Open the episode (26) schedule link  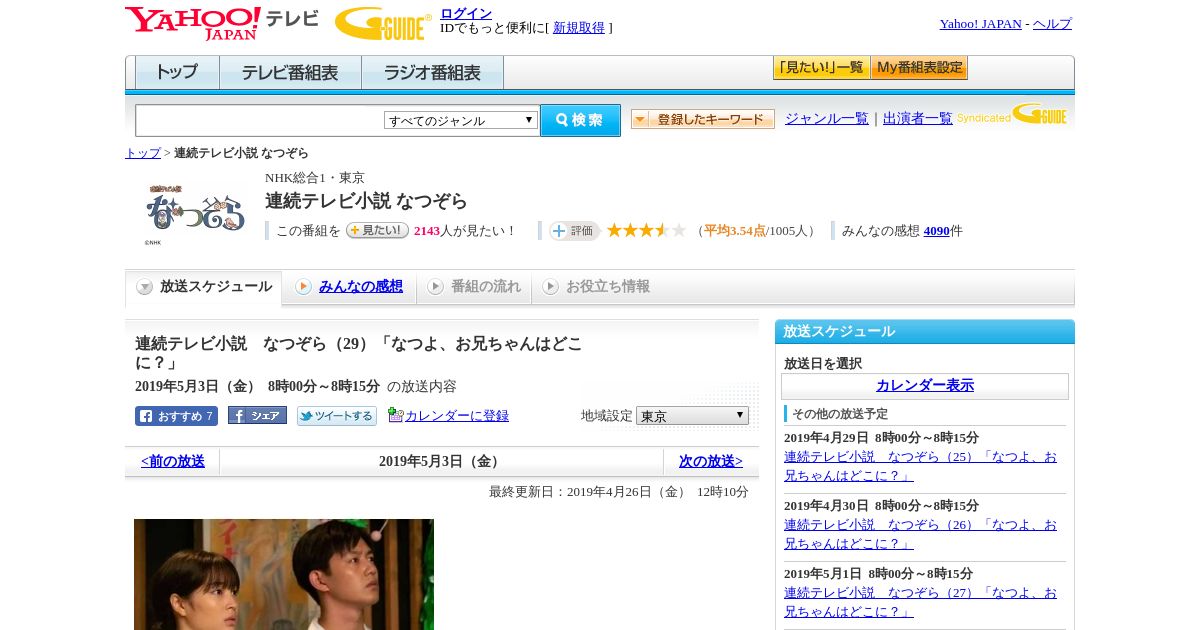pyautogui.click(x=920, y=534)
